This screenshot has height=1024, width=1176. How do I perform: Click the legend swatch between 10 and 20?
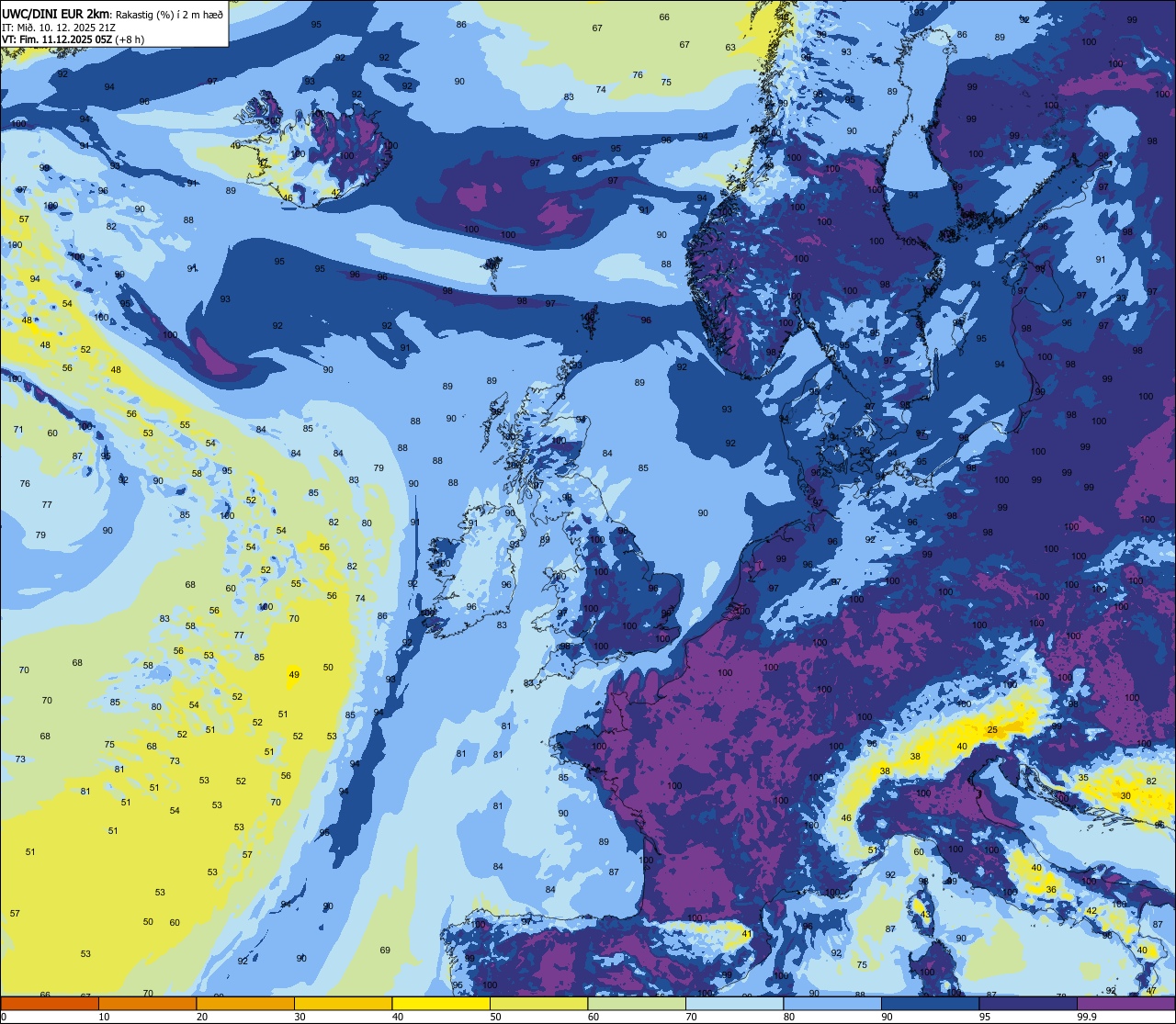coord(147,1003)
